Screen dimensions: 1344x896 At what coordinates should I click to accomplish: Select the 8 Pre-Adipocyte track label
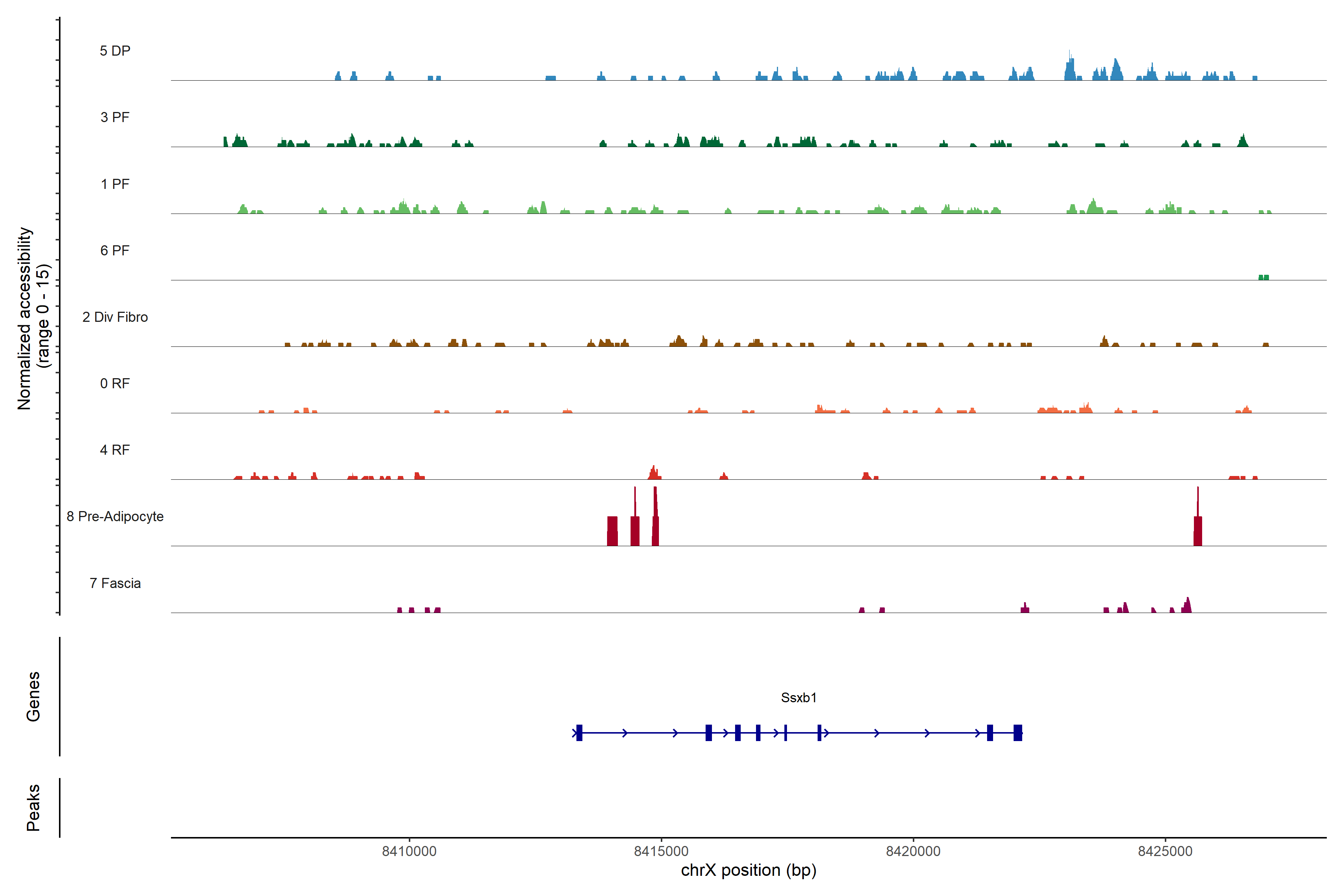(115, 517)
